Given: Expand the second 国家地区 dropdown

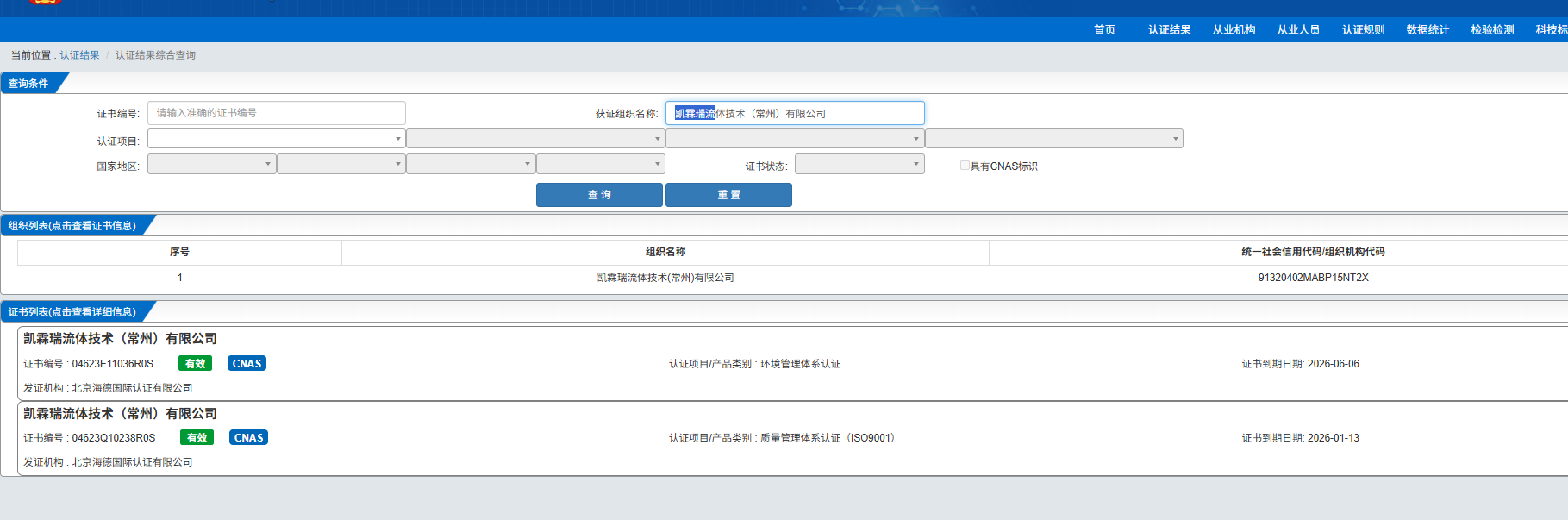Looking at the screenshot, I should tap(341, 164).
